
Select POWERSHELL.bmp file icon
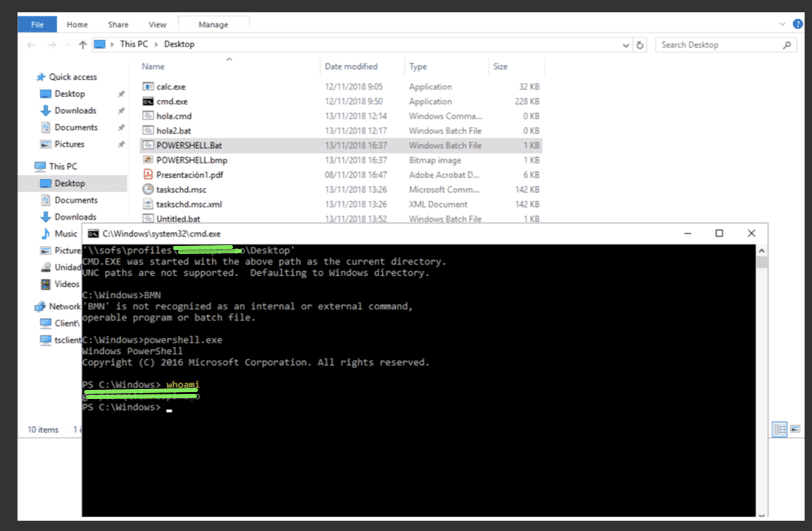pyautogui.click(x=148, y=160)
